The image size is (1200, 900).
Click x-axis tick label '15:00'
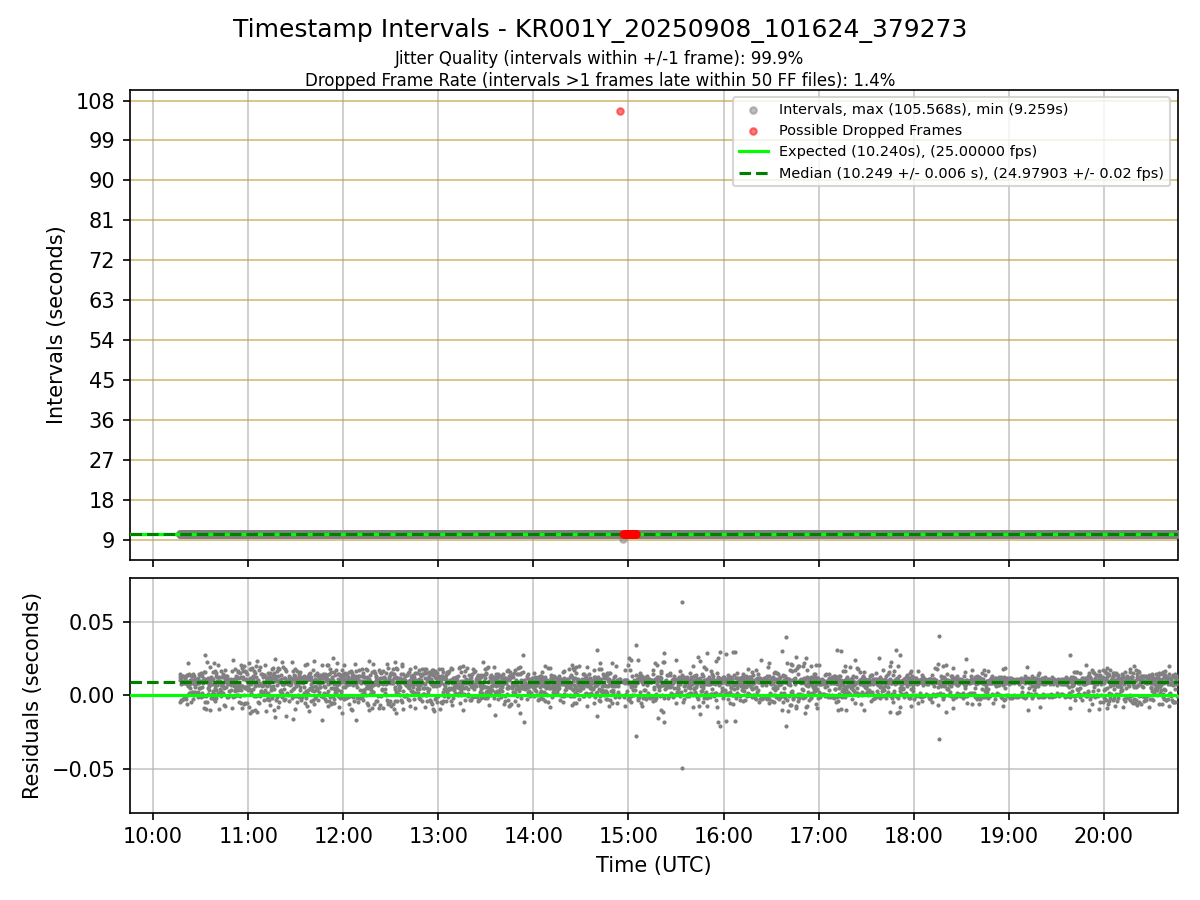(628, 835)
